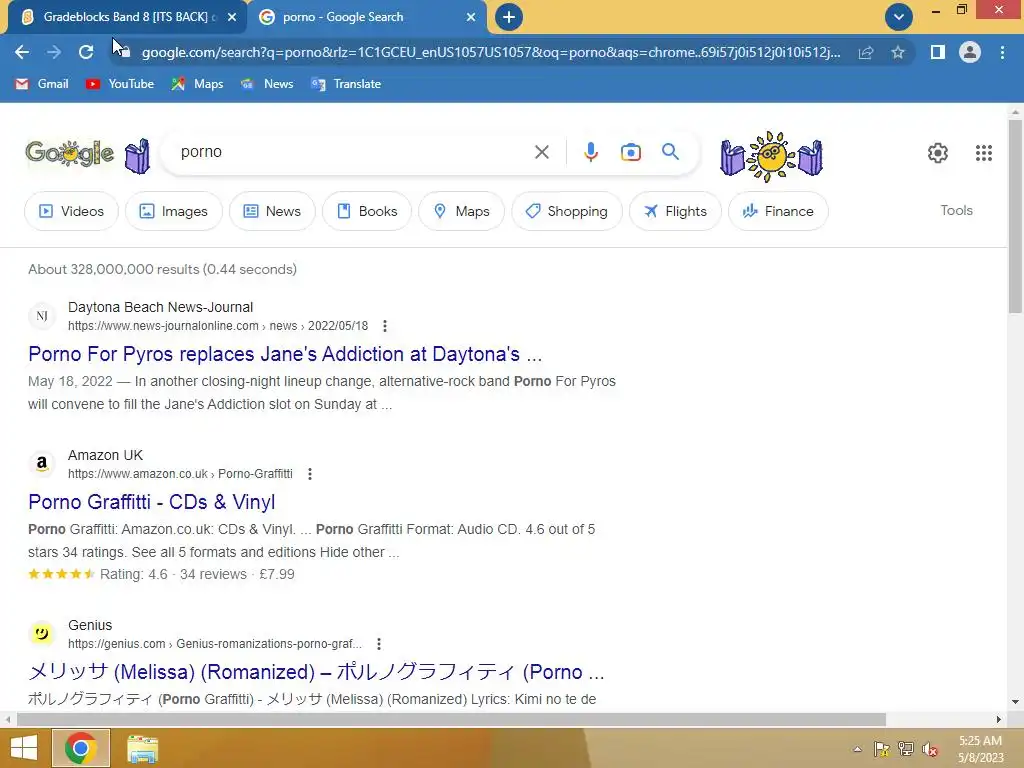1024x768 pixels.
Task: Click the horizontal scrollbar thumb
Action: pyautogui.click(x=451, y=720)
